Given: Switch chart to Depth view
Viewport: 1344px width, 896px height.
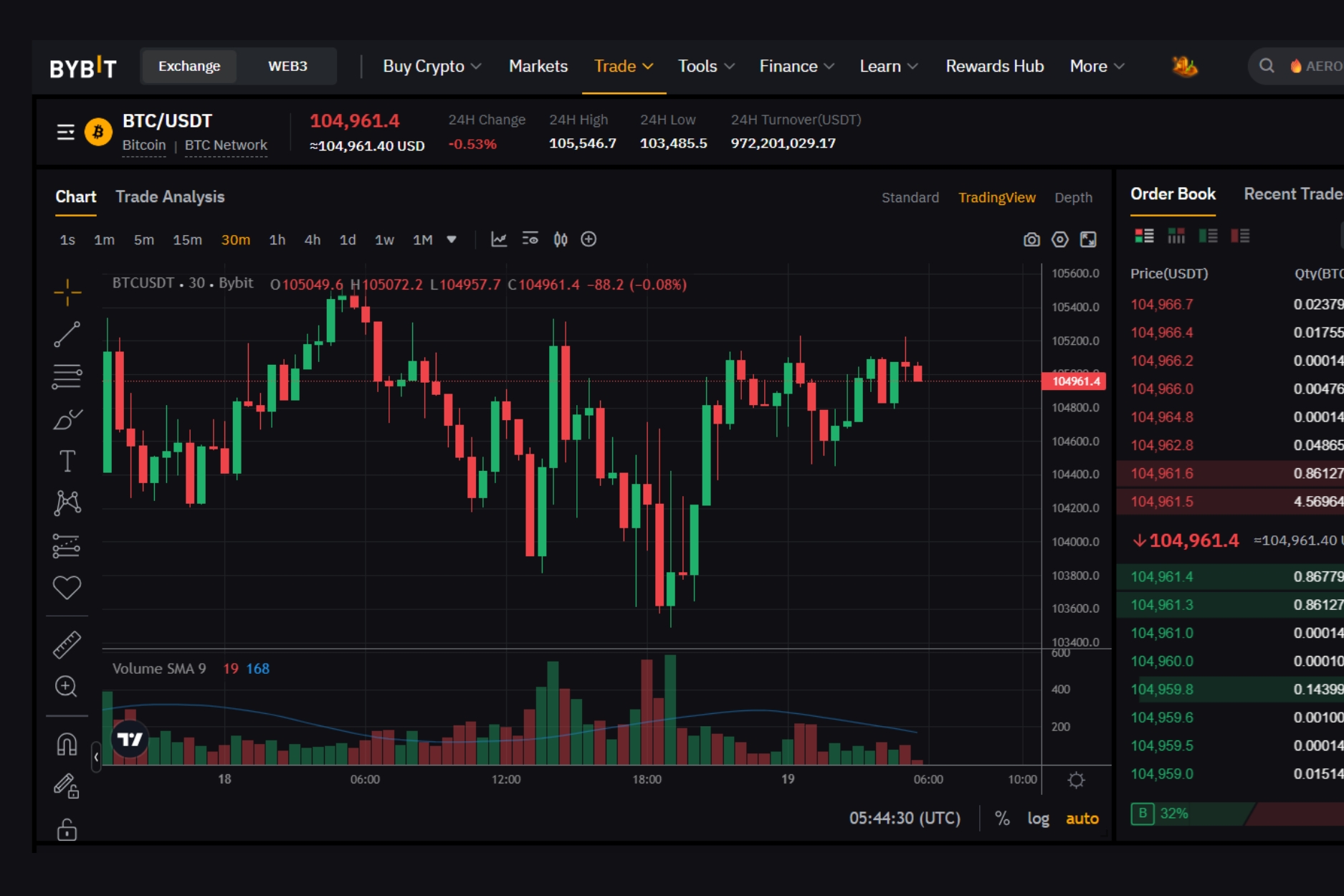Looking at the screenshot, I should tap(1073, 197).
